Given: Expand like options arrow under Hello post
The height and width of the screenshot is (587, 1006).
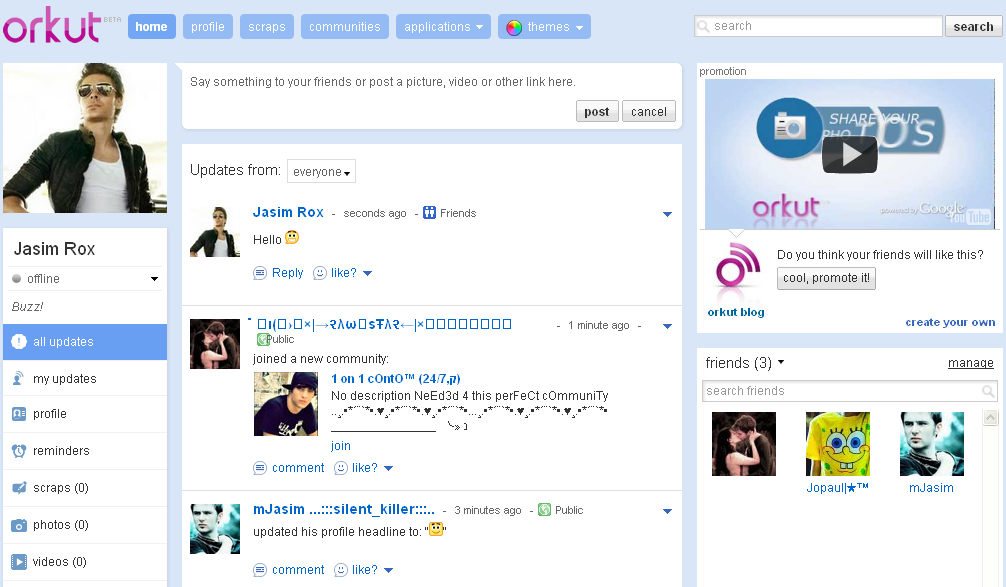Looking at the screenshot, I should [368, 273].
